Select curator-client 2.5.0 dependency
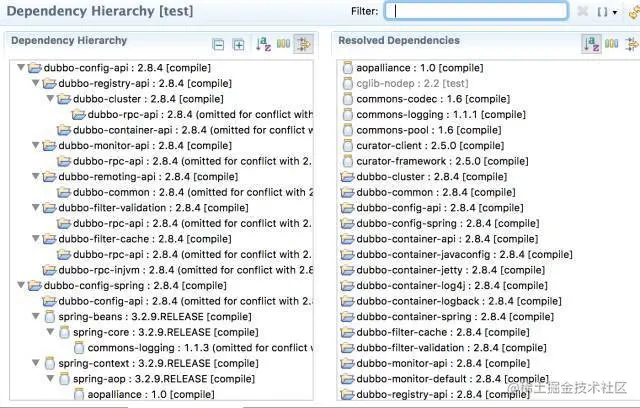This screenshot has height=408, width=640. (x=423, y=146)
